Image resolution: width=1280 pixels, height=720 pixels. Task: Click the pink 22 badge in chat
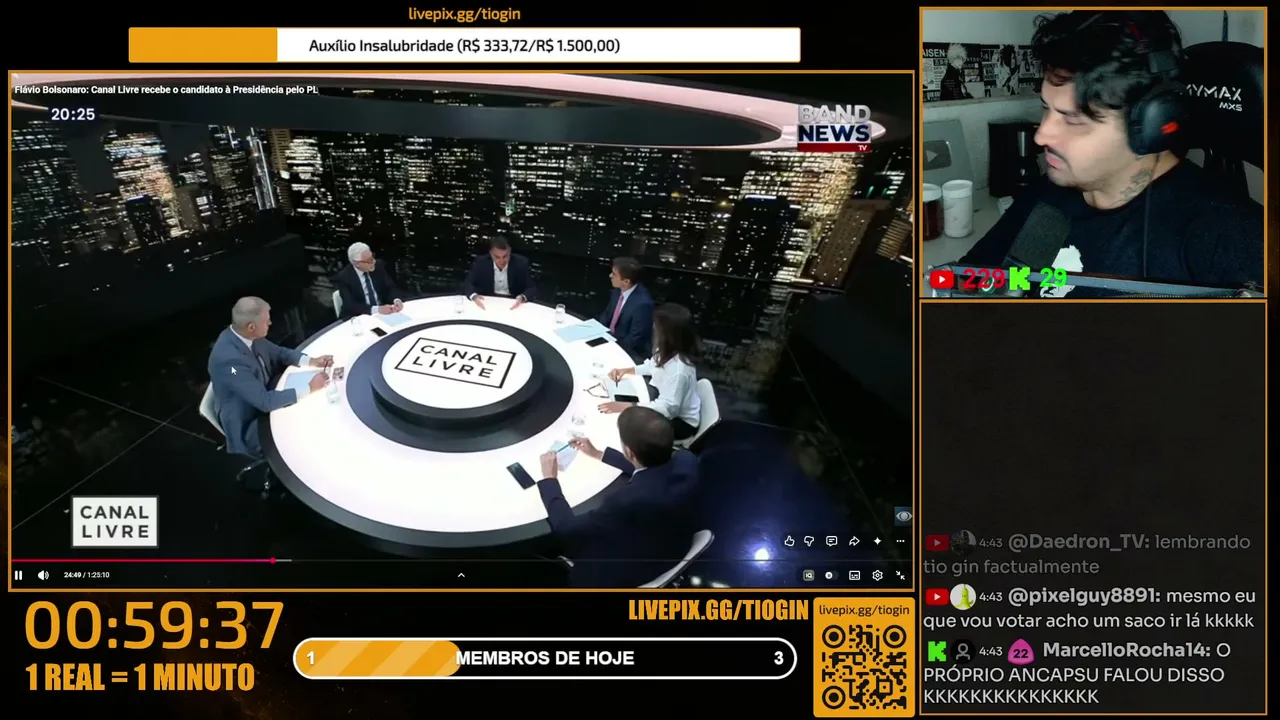point(1020,652)
